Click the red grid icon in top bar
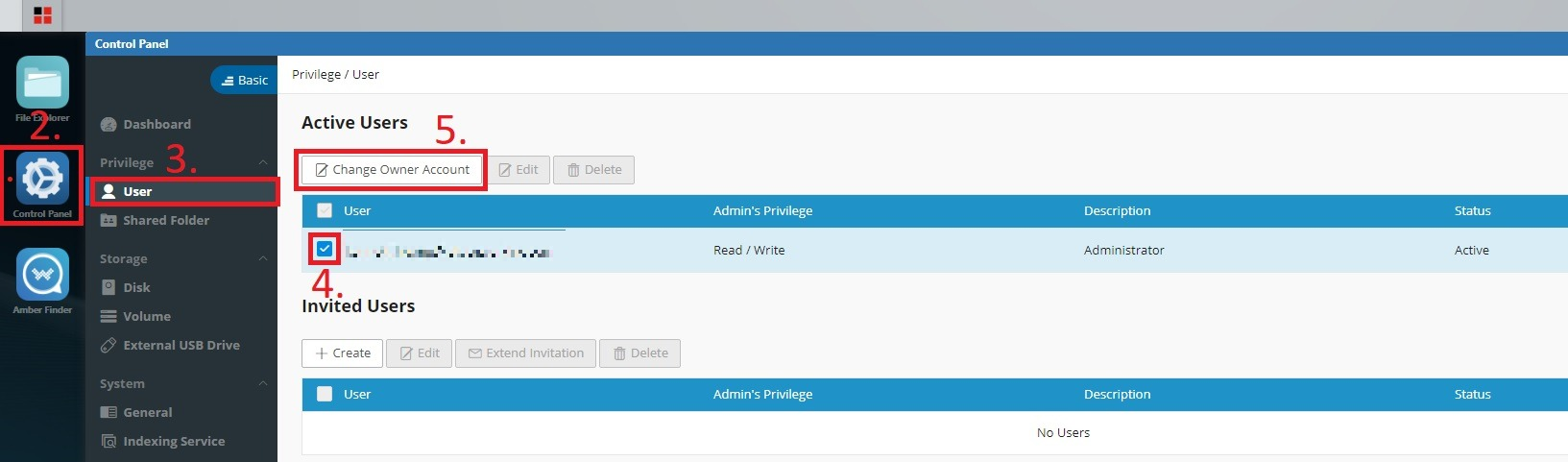 [42, 15]
